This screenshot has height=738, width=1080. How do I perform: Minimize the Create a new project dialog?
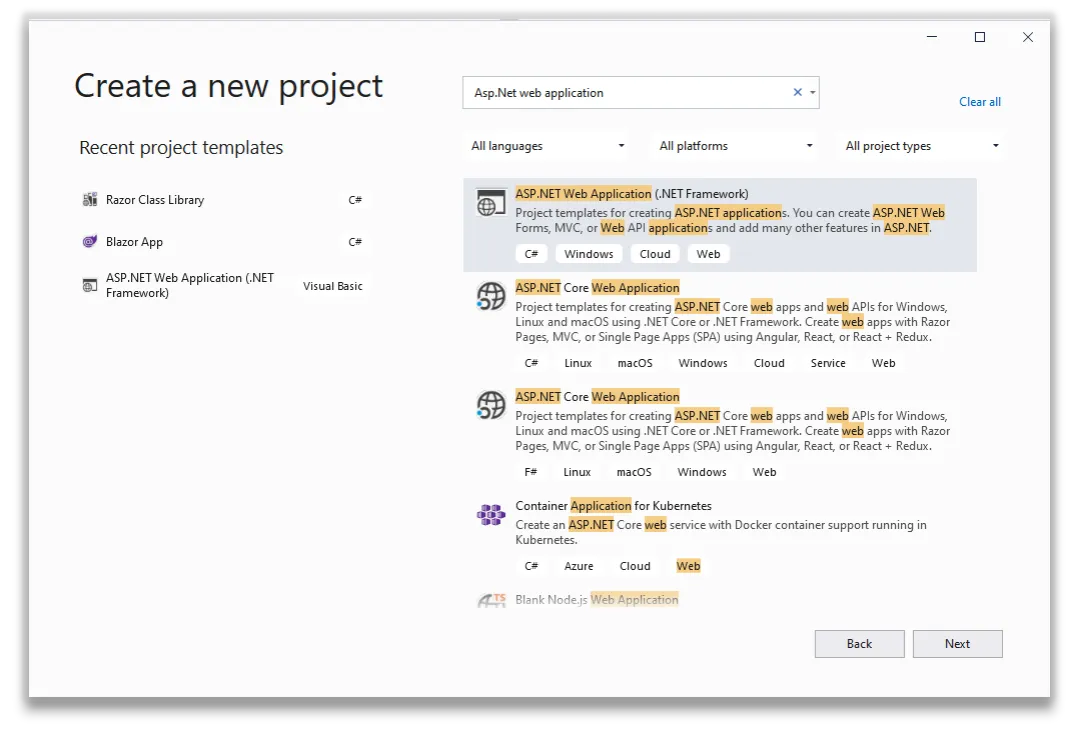932,37
